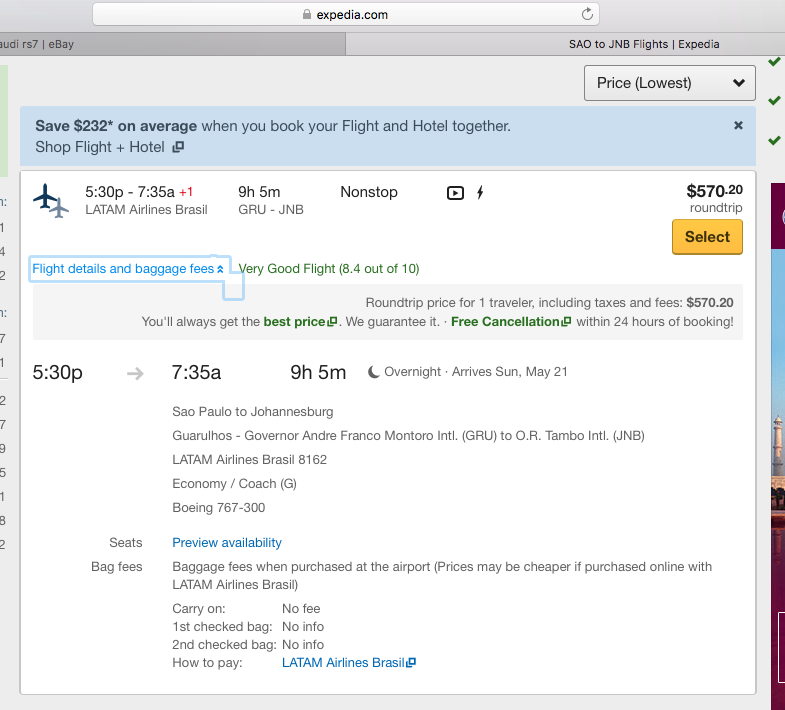Click the expedia.com address bar
The height and width of the screenshot is (710, 785).
click(346, 15)
